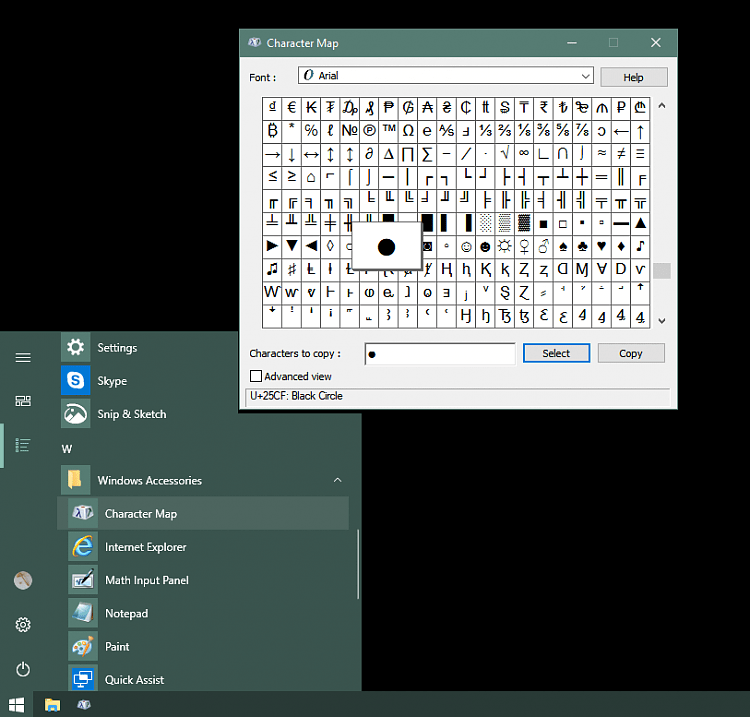Select the beamed eighth notes character
The height and width of the screenshot is (717, 750).
[x=272, y=270]
